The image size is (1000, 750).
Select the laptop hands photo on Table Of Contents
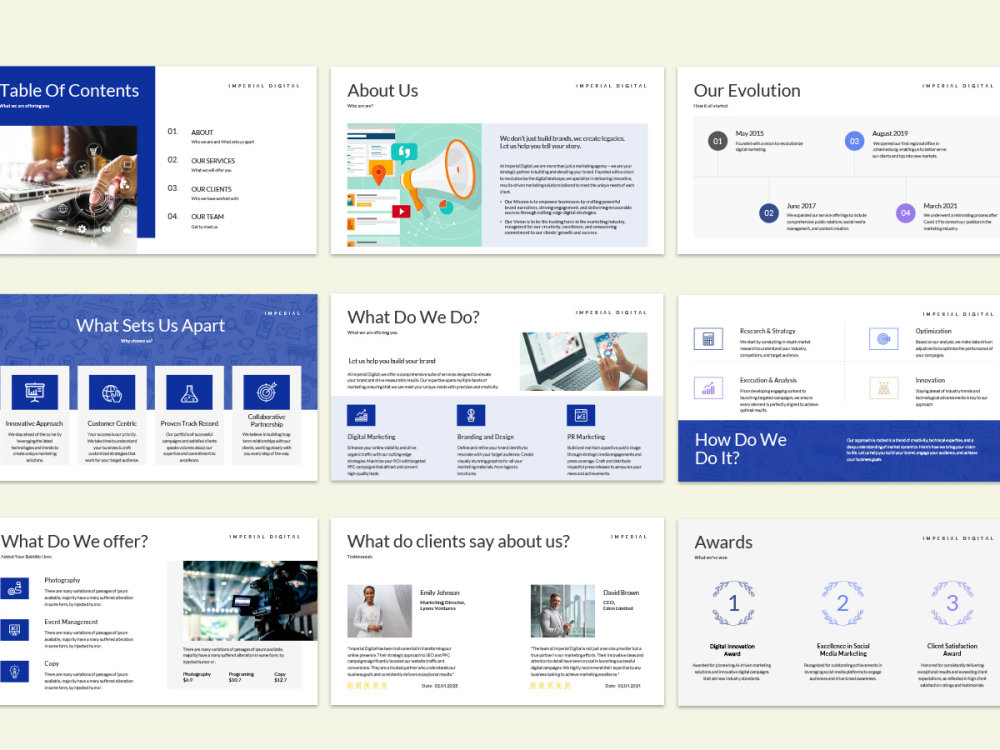click(68, 189)
